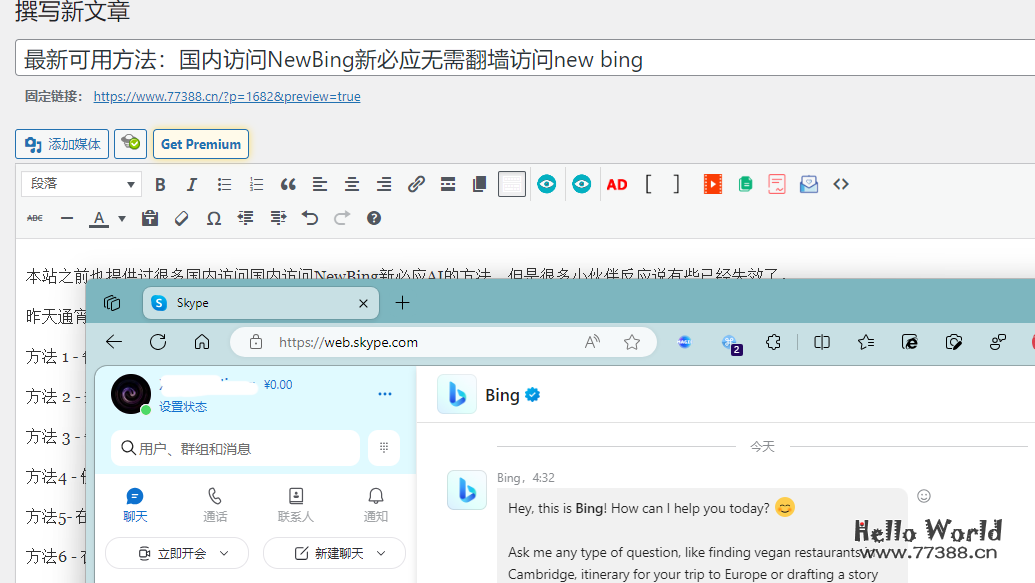
Task: Edit the article title field
Action: click(525, 58)
